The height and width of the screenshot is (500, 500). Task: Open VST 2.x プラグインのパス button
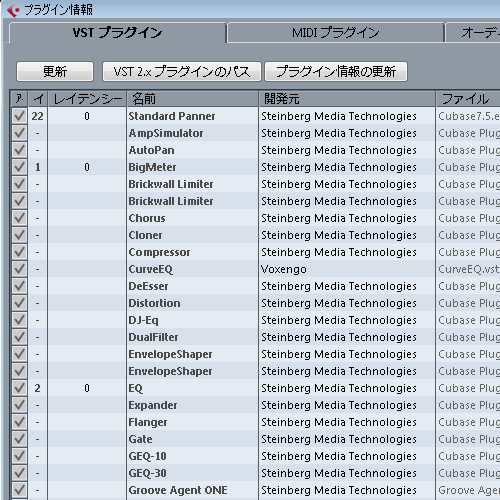182,71
